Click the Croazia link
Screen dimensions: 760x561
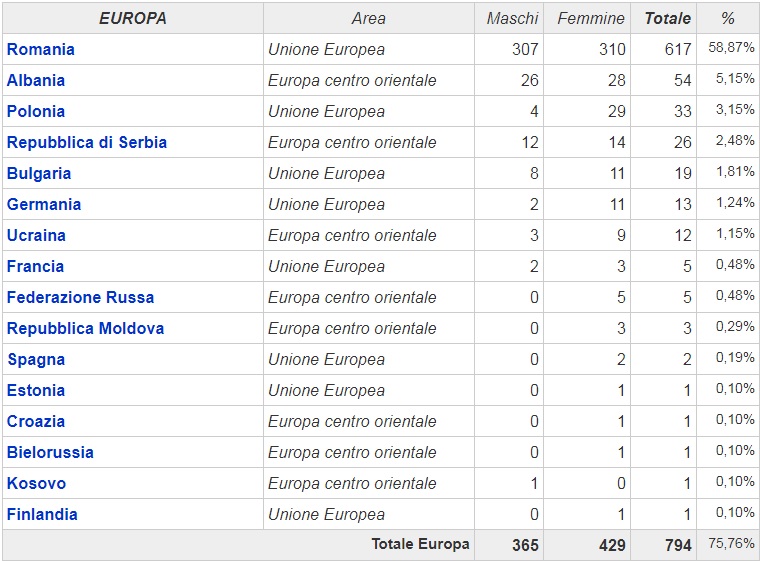[36, 421]
